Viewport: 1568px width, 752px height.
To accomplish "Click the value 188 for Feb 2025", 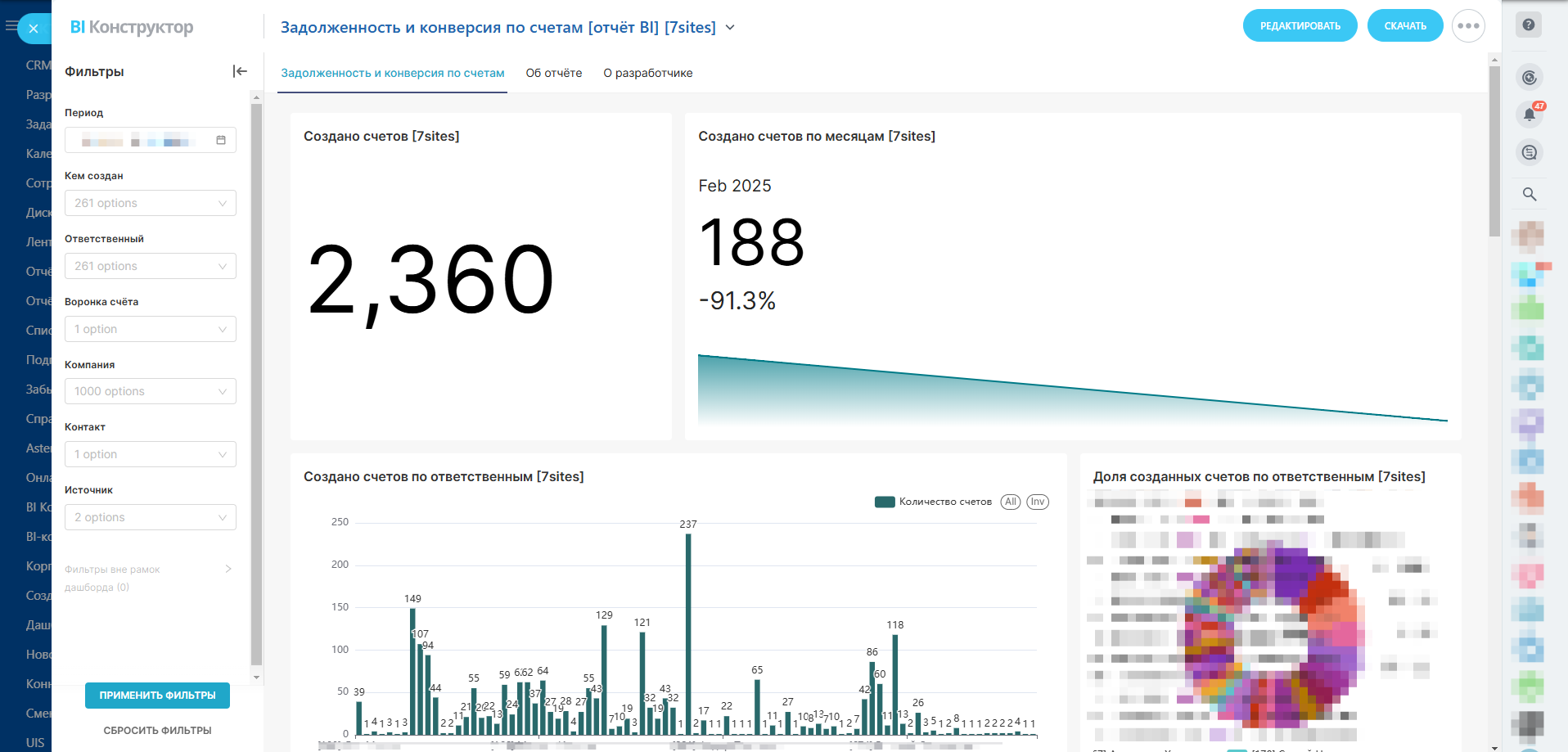I will tap(752, 242).
